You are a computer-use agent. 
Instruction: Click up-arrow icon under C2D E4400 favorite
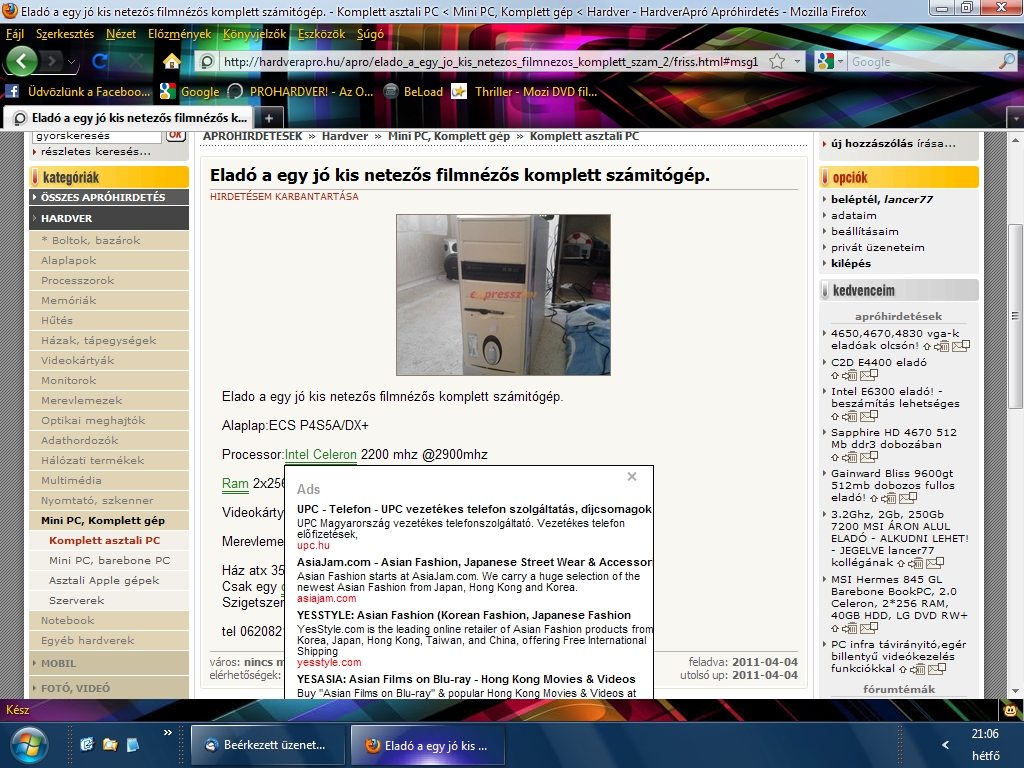[x=835, y=376]
